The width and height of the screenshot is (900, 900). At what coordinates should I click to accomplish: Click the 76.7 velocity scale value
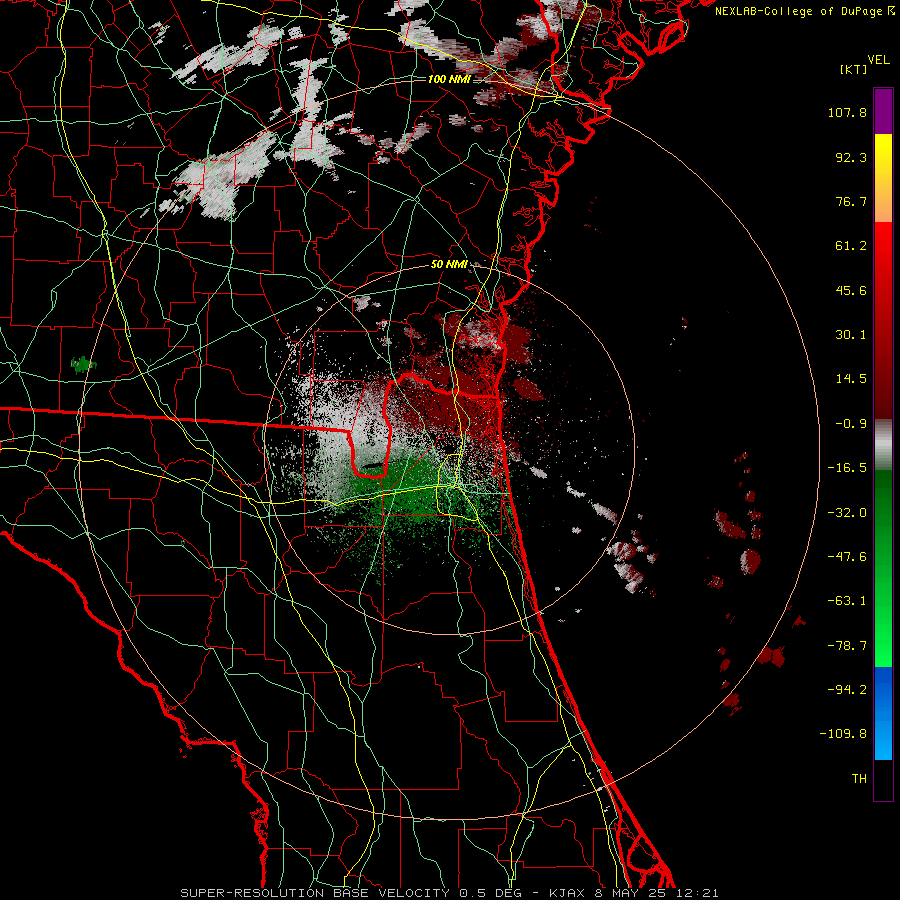[851, 201]
